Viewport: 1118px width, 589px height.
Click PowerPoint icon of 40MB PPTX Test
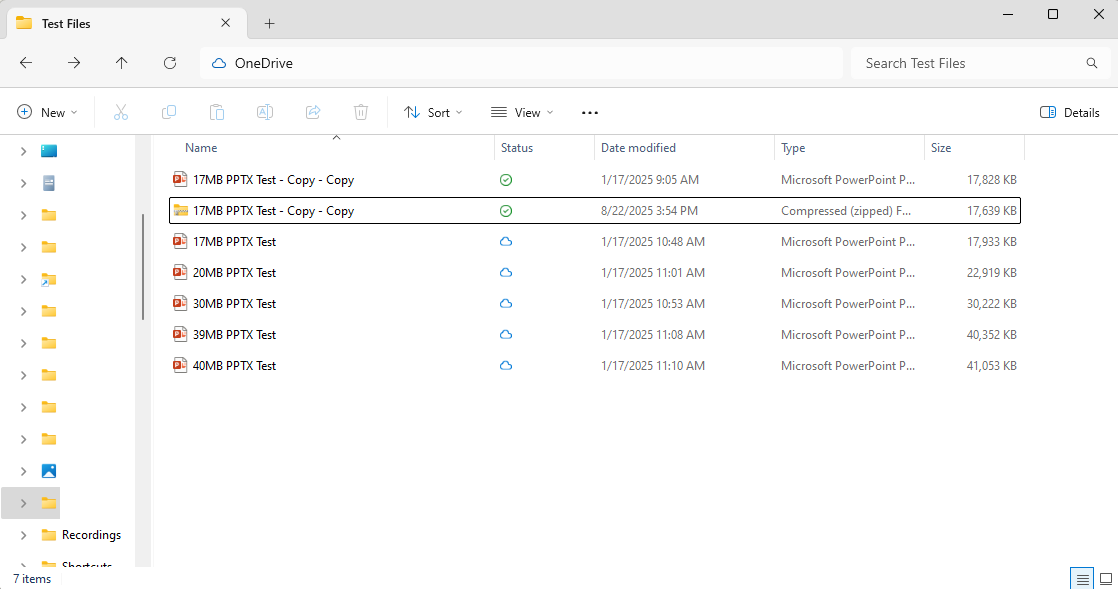[x=180, y=365]
